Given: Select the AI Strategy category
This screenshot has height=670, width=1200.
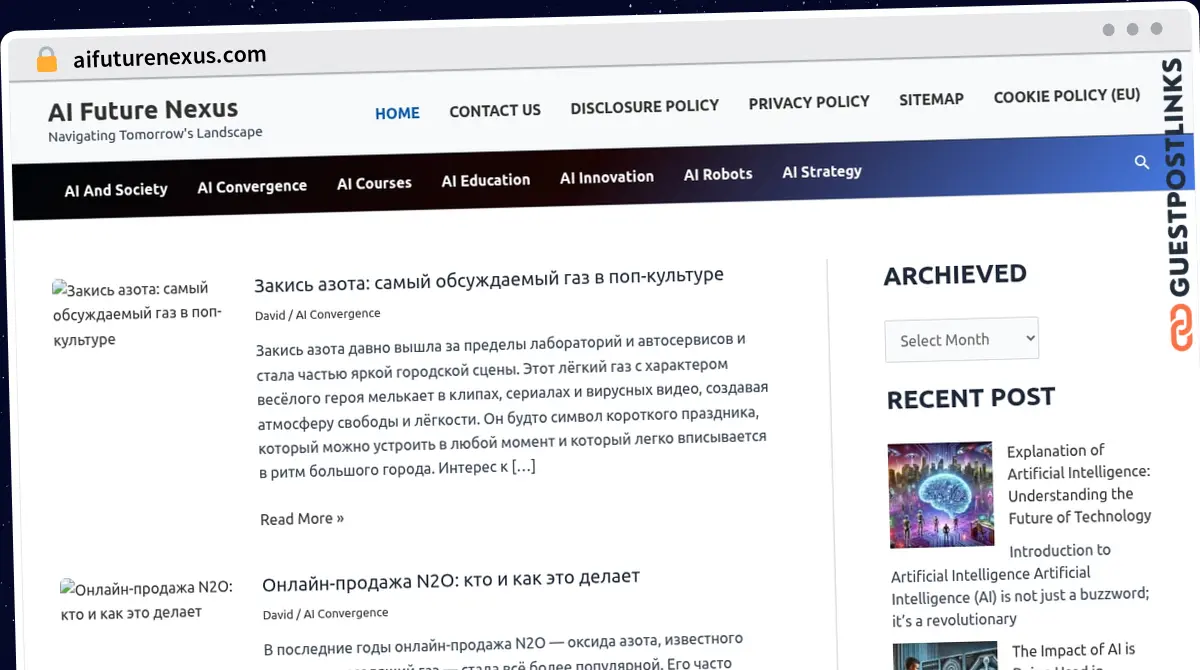Looking at the screenshot, I should 822,171.
